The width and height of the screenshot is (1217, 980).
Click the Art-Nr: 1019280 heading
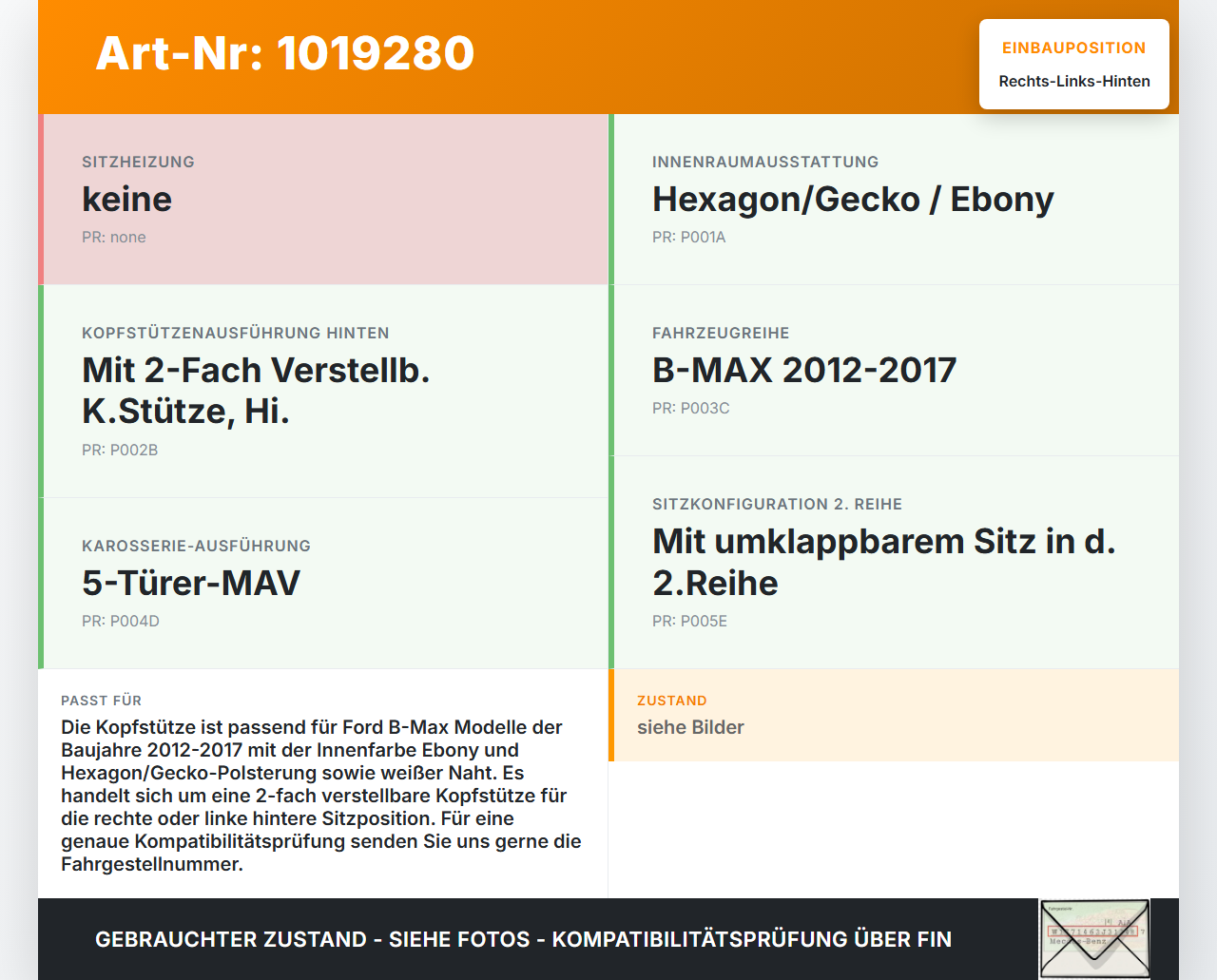click(285, 53)
